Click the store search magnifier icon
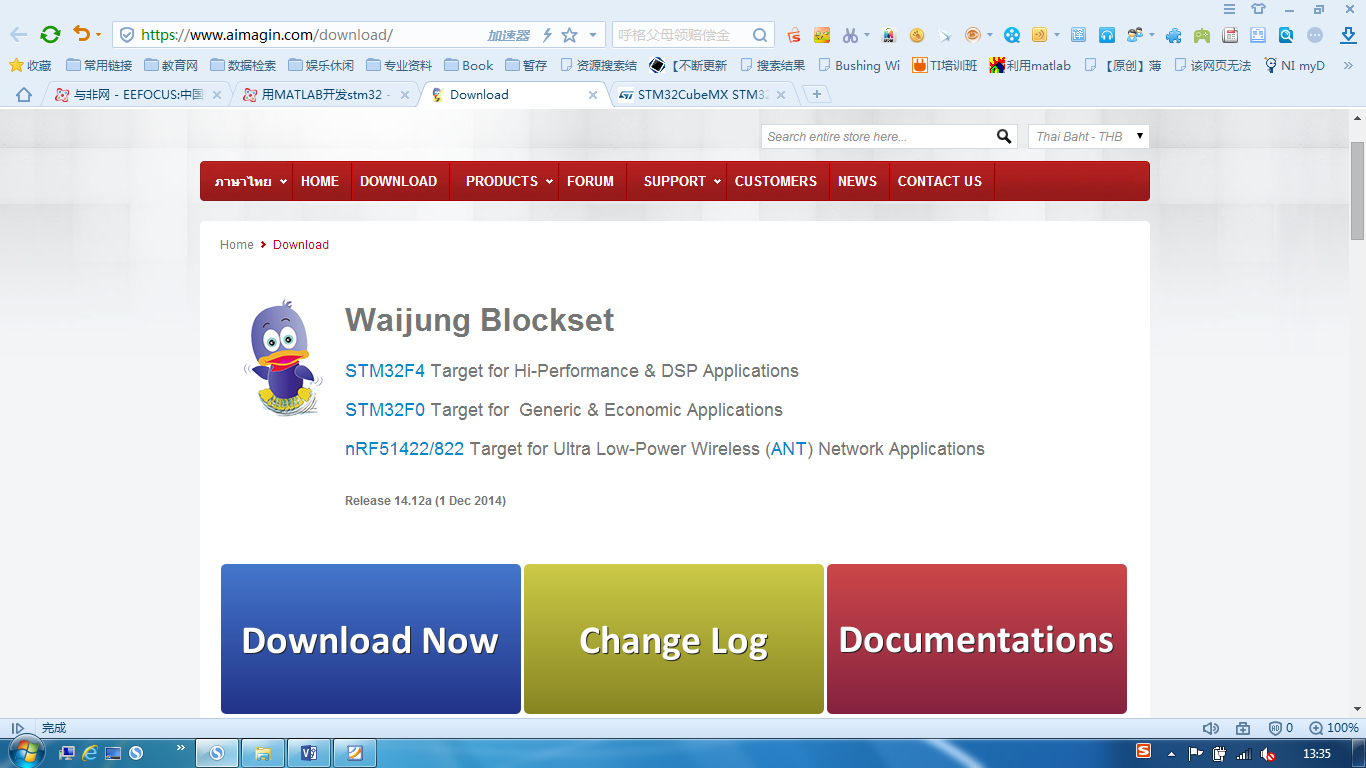 click(1004, 137)
